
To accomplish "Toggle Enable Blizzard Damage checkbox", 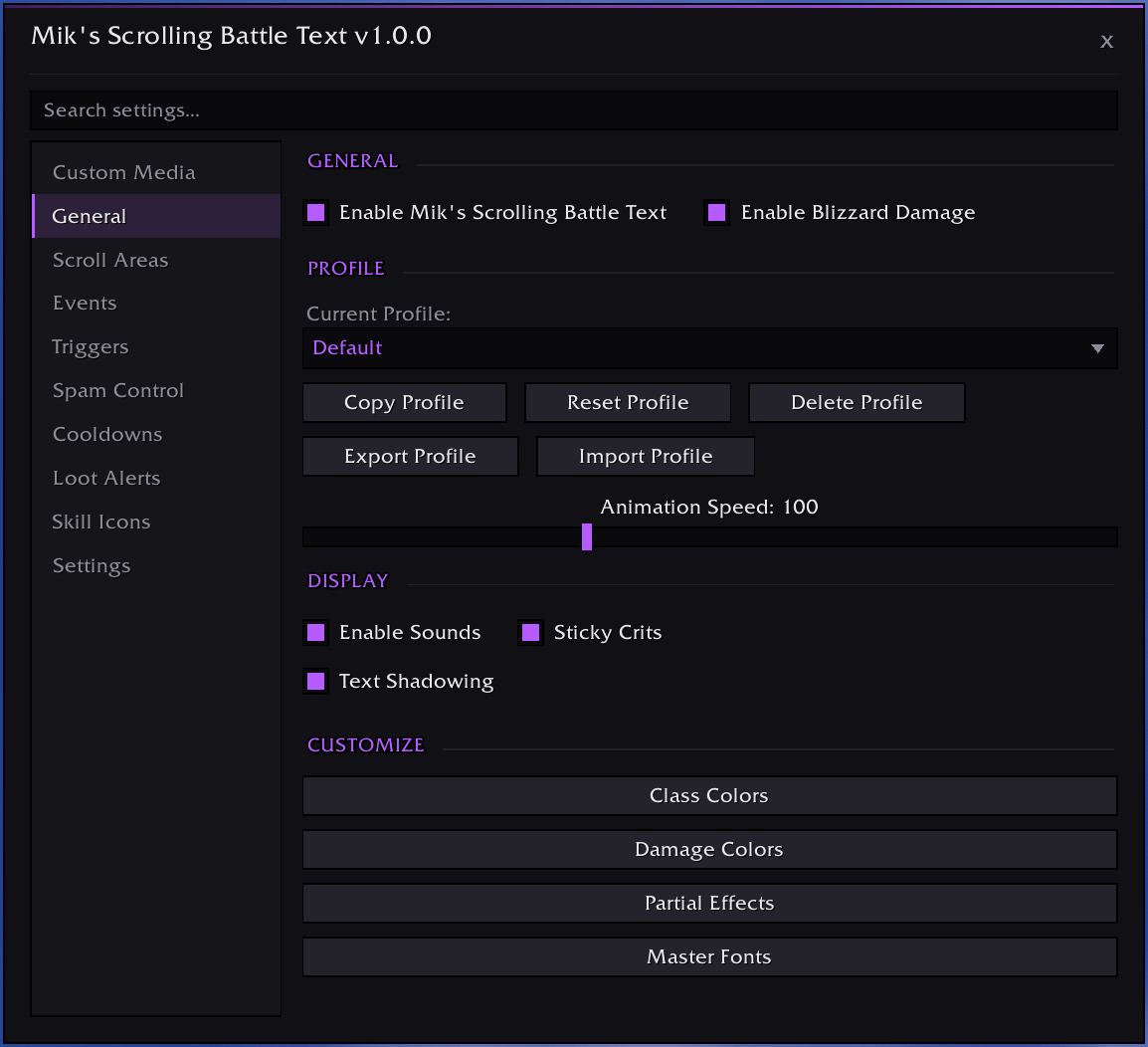I will [717, 212].
